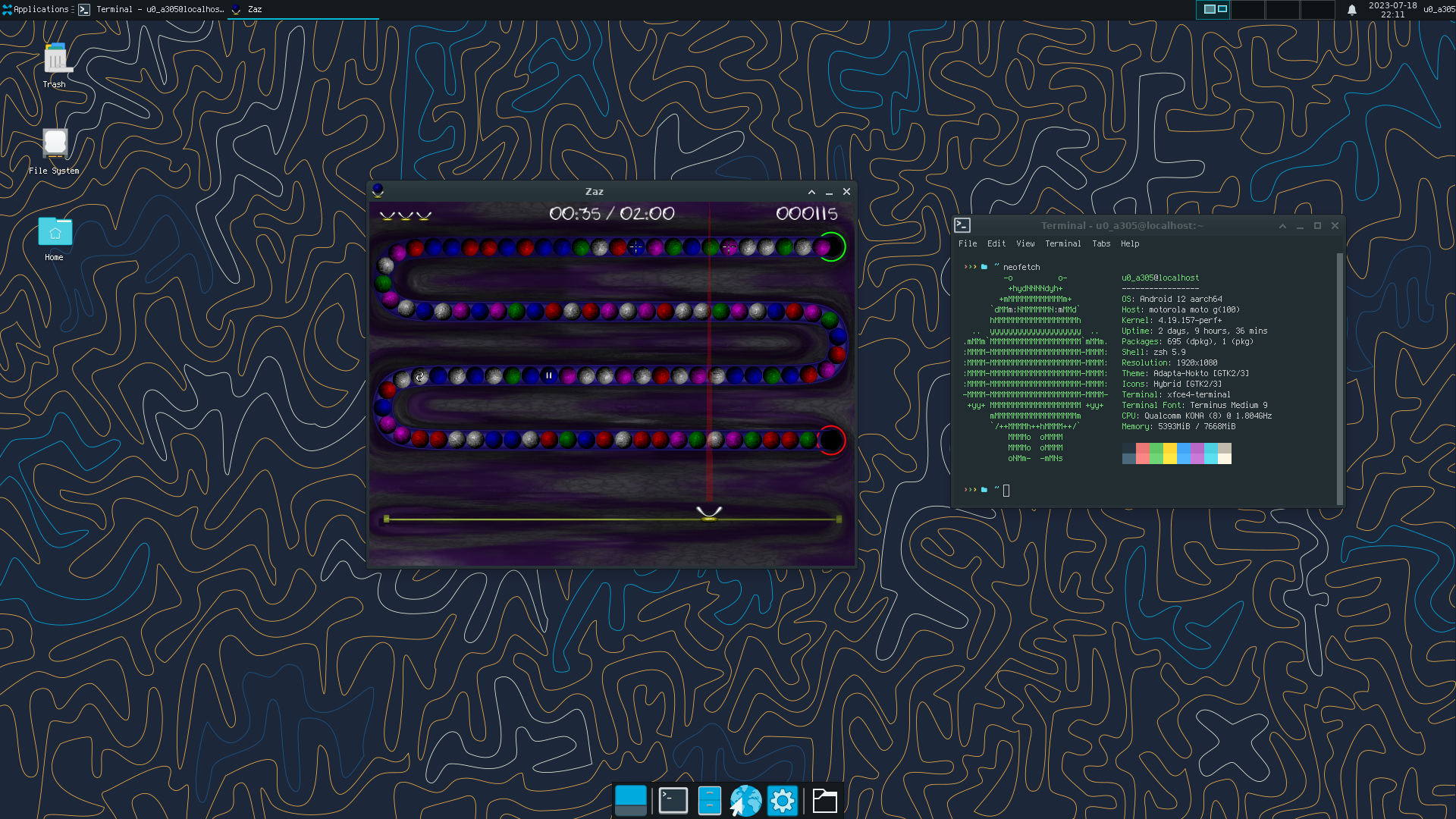
Task: Click the Terminal window title bar icon
Action: click(x=962, y=225)
